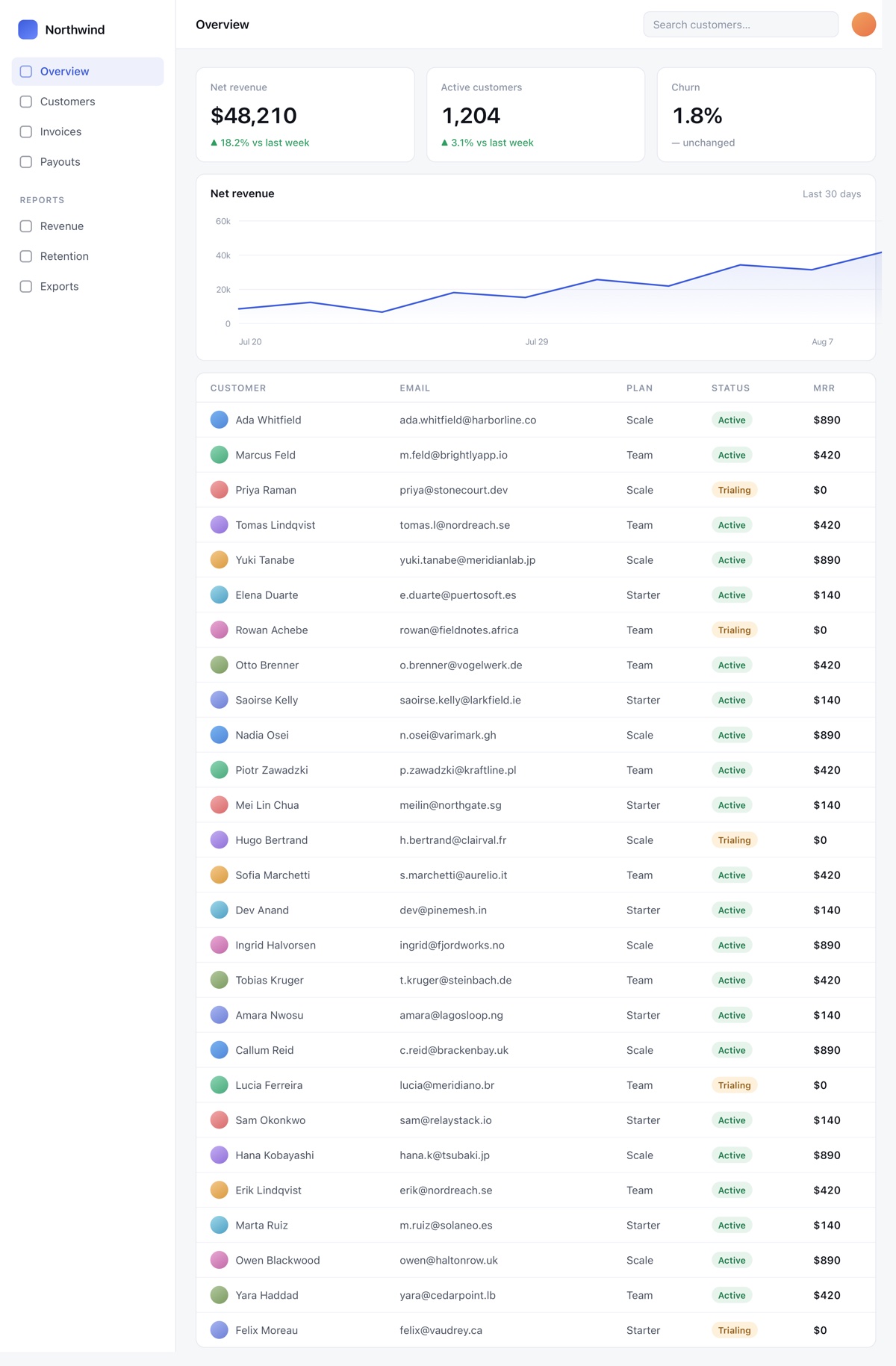Viewport: 896px width, 1366px height.
Task: Click $140 MRR in Mei Lin Chua row
Action: tap(827, 805)
